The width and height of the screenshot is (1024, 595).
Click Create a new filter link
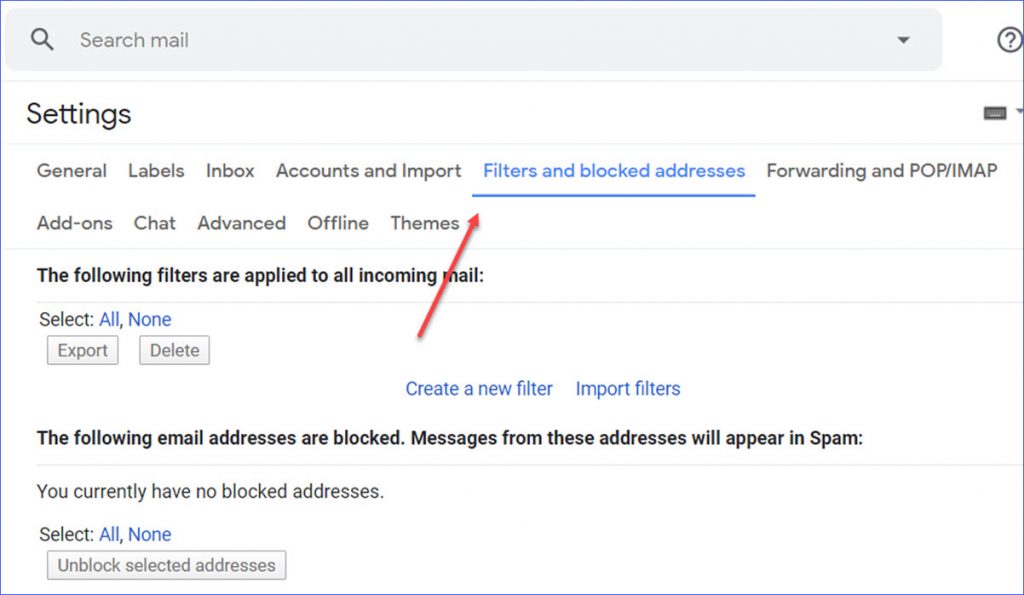(x=479, y=389)
